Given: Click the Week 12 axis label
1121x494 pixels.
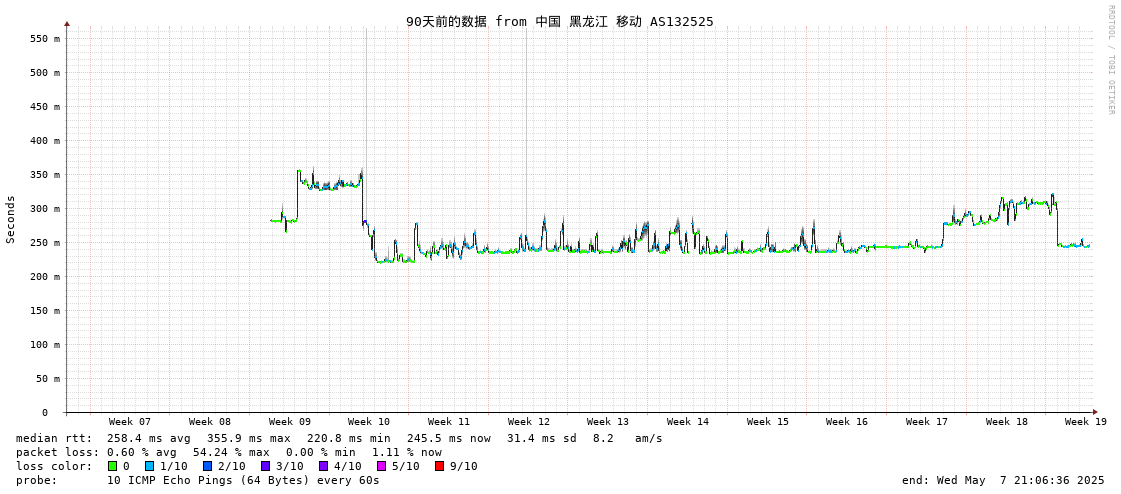Looking at the screenshot, I should [x=529, y=422].
